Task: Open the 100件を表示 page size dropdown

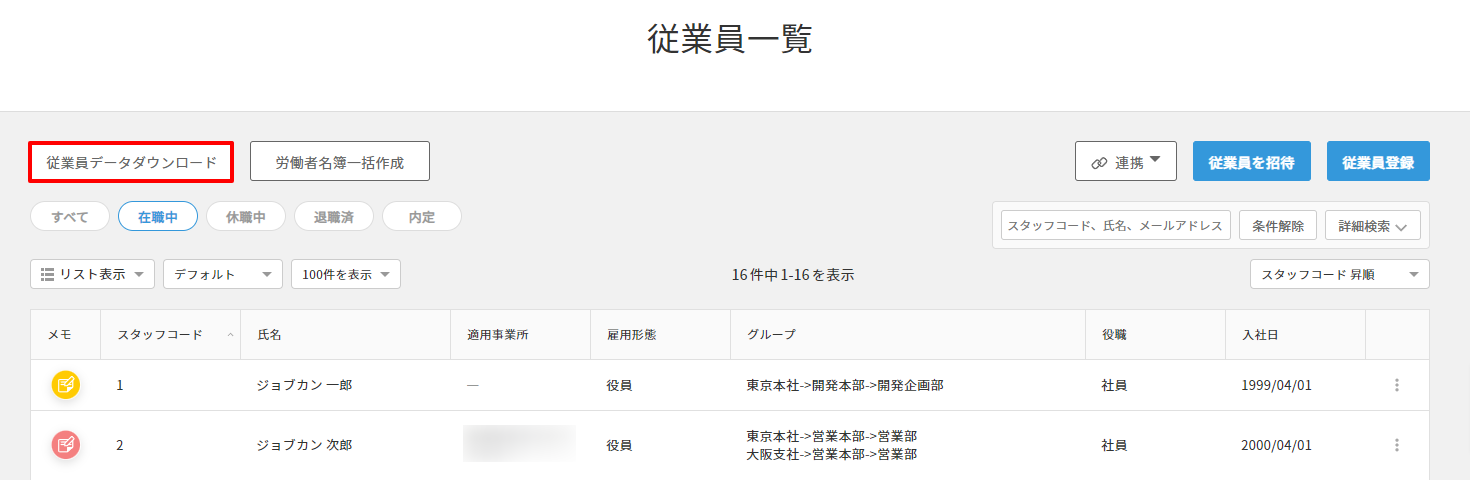Action: [345, 274]
